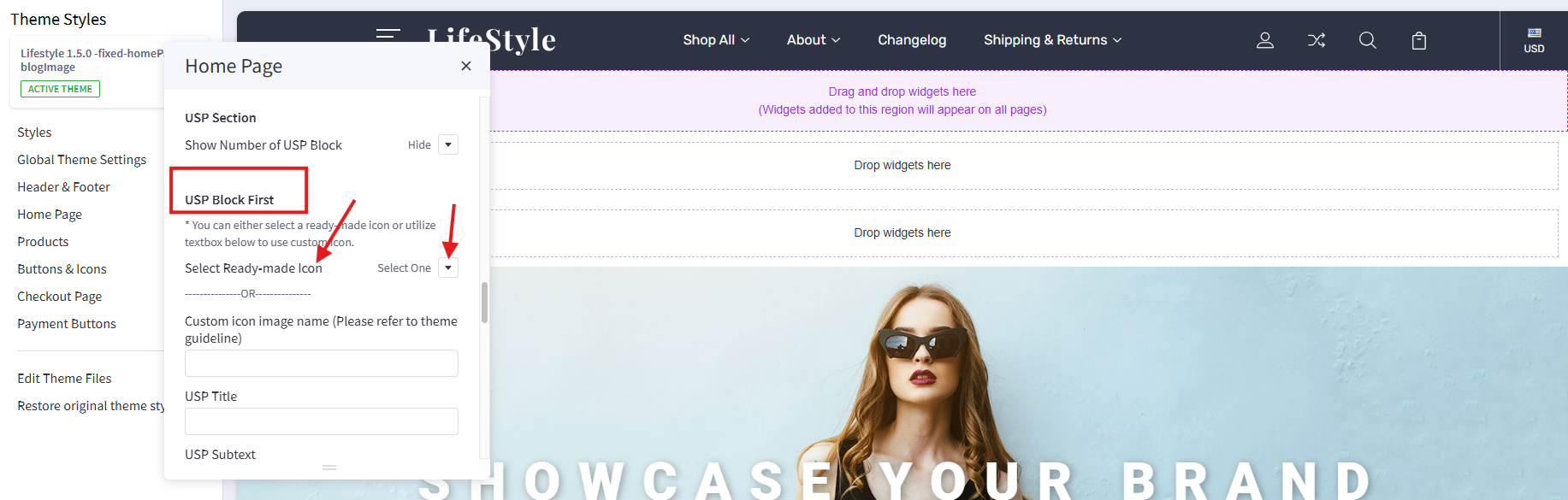Open the shopping cart bag icon
1568x500 pixels.
click(1418, 40)
